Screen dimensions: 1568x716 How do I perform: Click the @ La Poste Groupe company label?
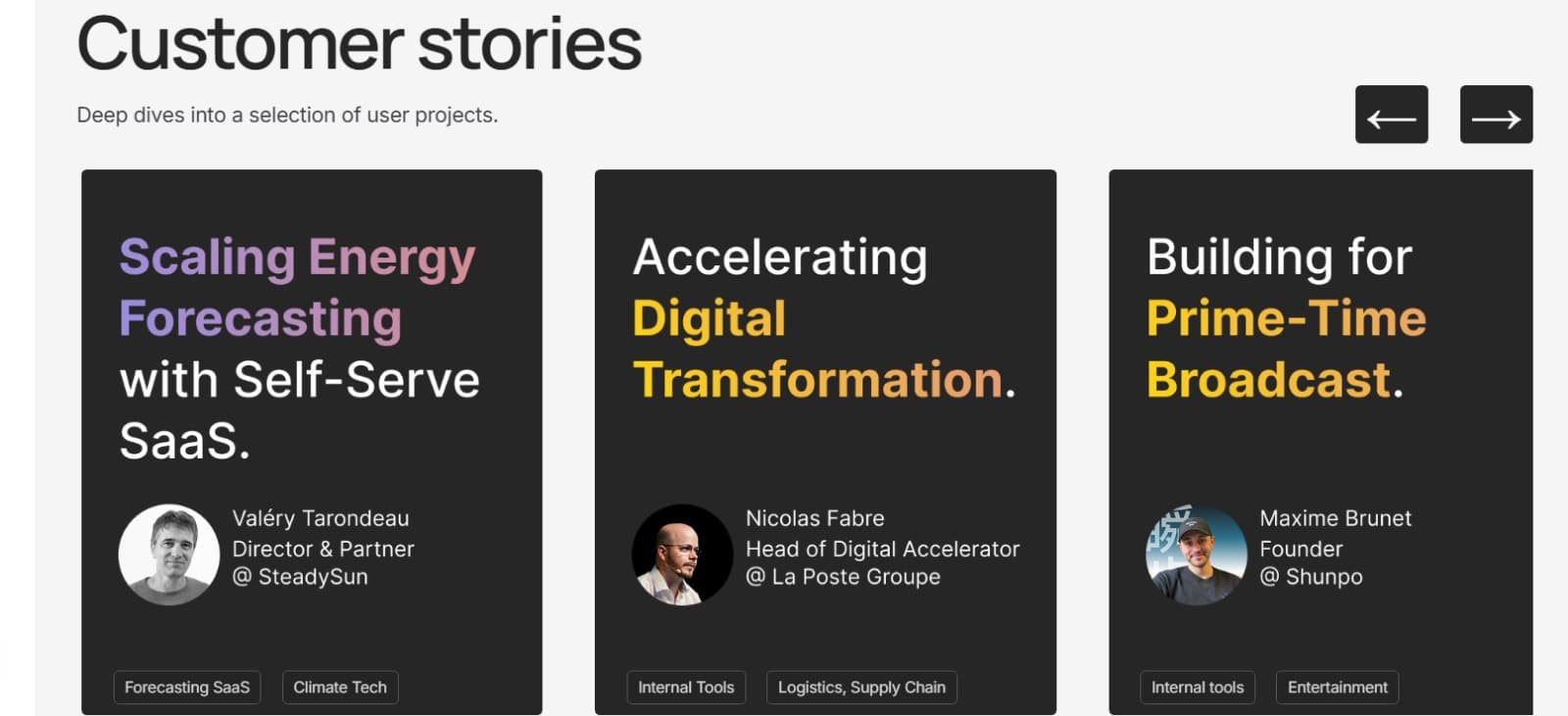click(844, 576)
